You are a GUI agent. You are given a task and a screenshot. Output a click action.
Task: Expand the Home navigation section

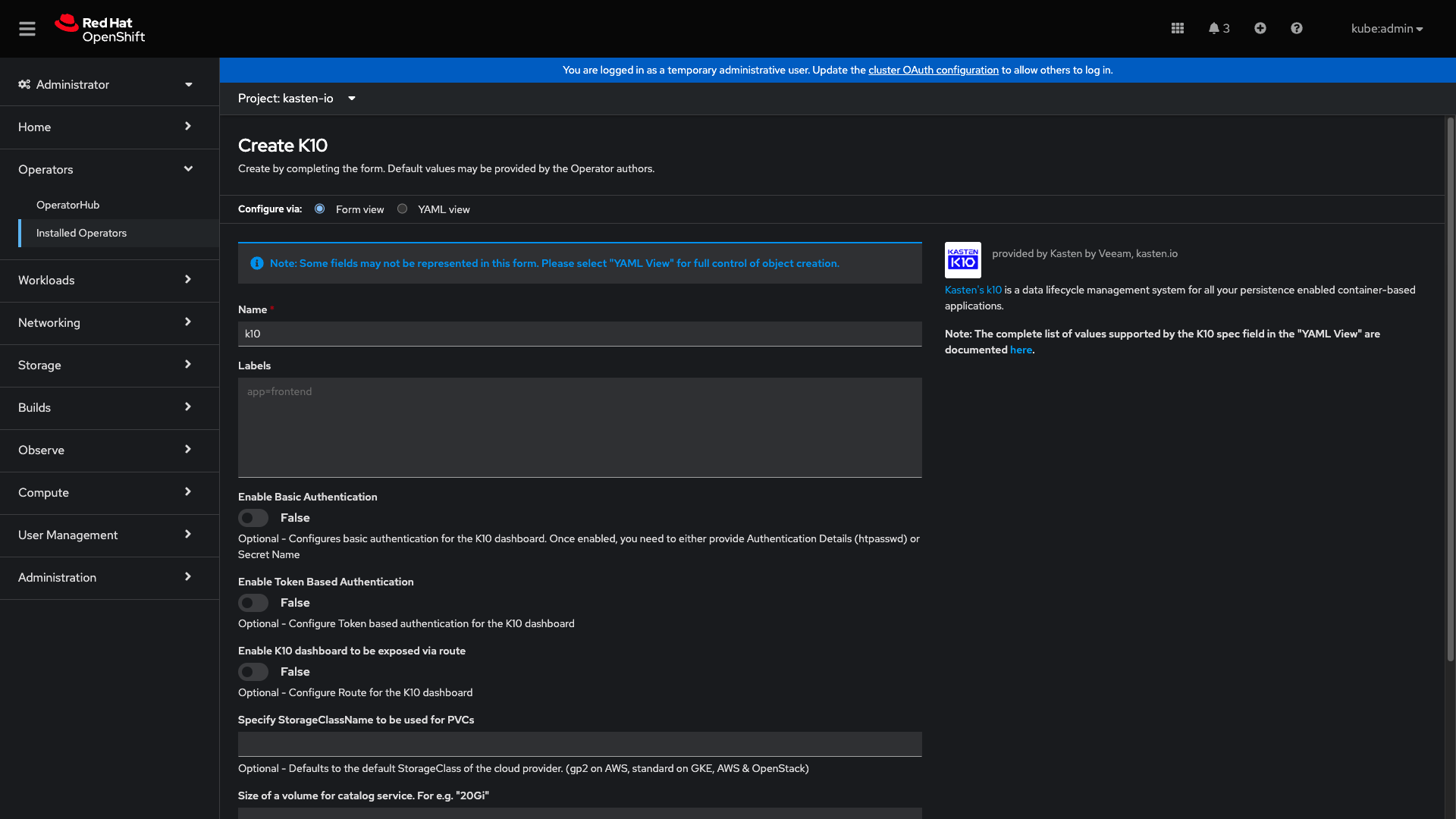[x=109, y=127]
